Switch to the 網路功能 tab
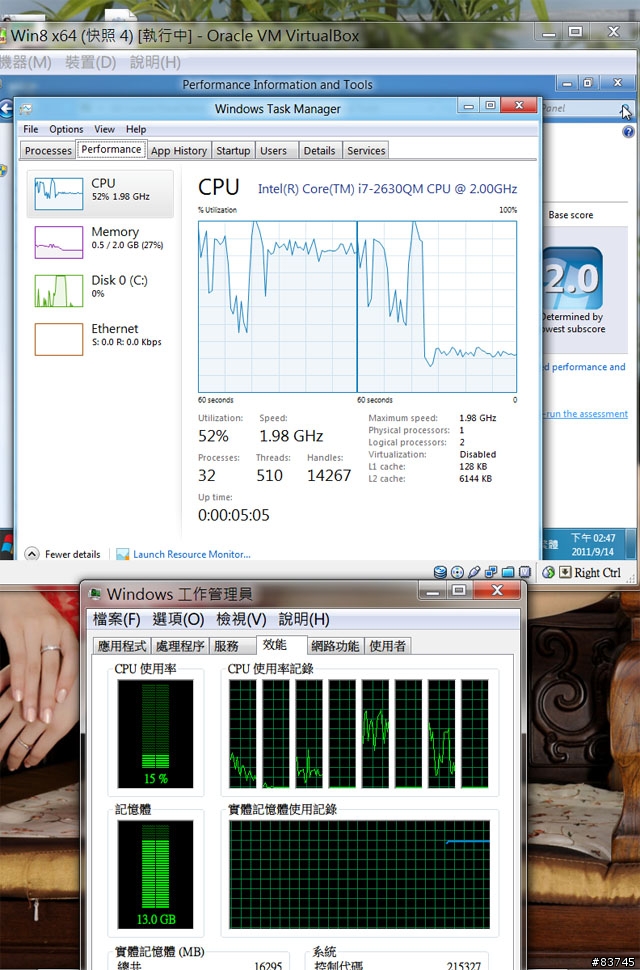This screenshot has height=970, width=640. (335, 646)
